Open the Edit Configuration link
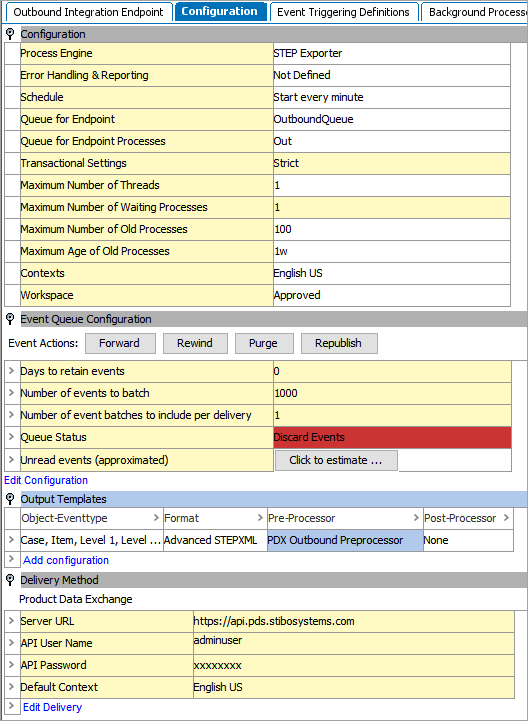This screenshot has height=721, width=528. point(46,481)
